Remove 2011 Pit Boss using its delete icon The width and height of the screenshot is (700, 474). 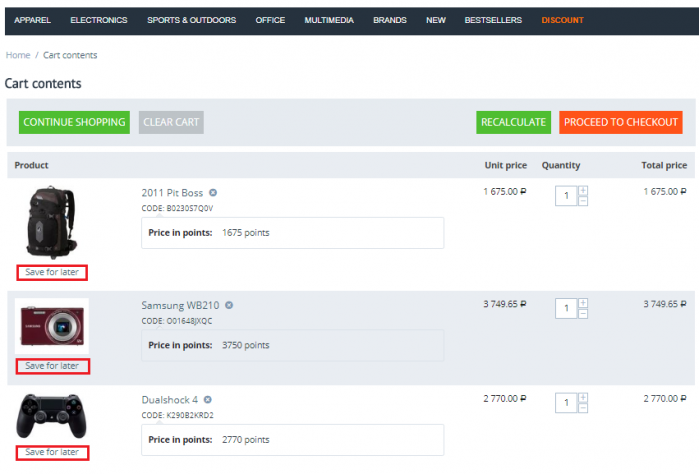click(213, 193)
